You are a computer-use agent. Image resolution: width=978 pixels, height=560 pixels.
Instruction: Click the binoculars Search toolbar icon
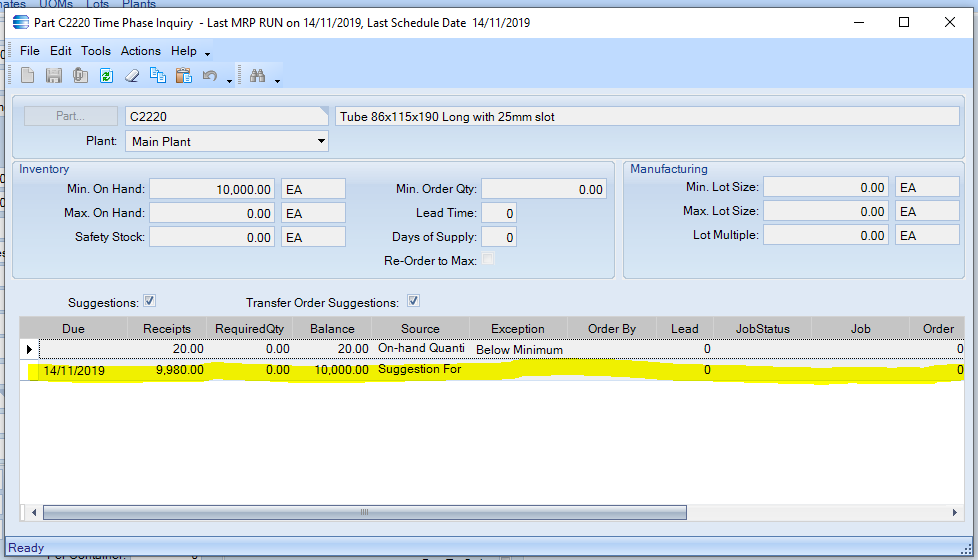point(258,75)
